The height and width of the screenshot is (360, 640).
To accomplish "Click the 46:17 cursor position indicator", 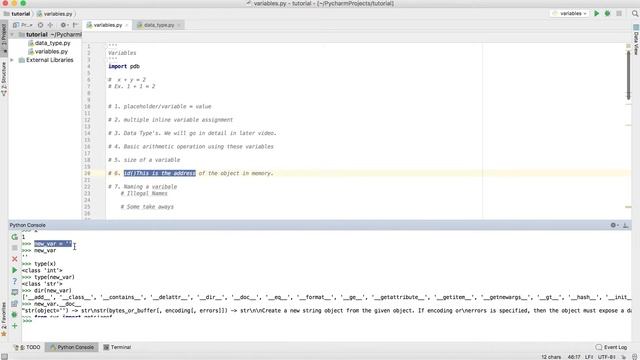I will (574, 357).
